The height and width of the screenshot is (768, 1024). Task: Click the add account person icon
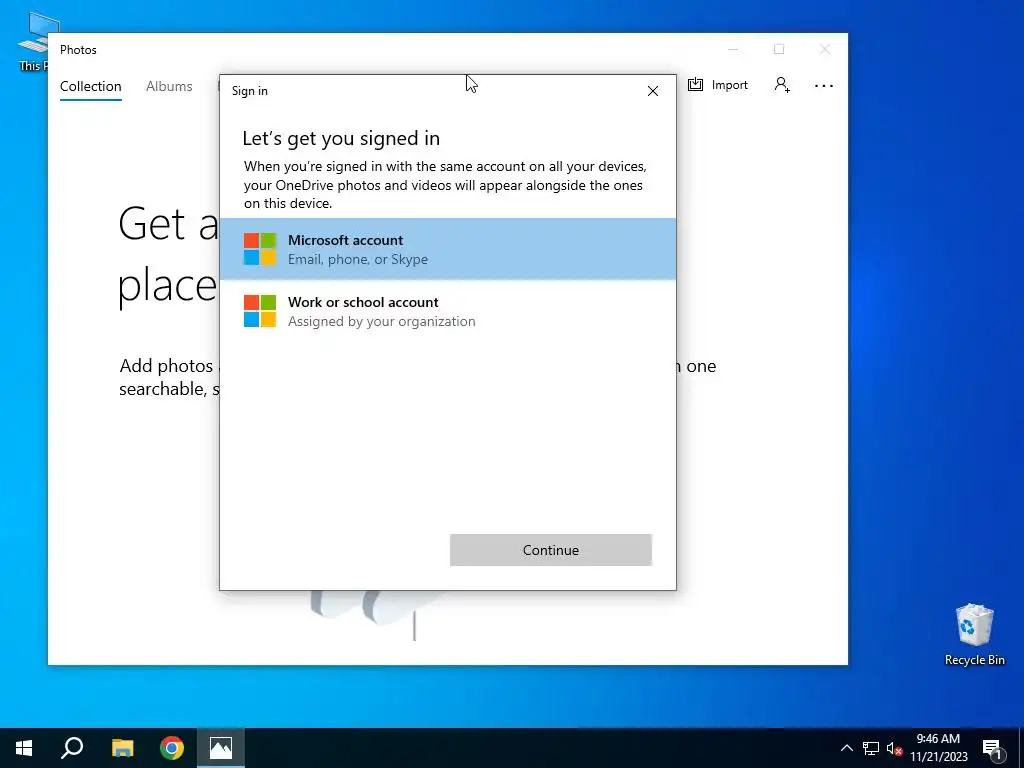782,85
